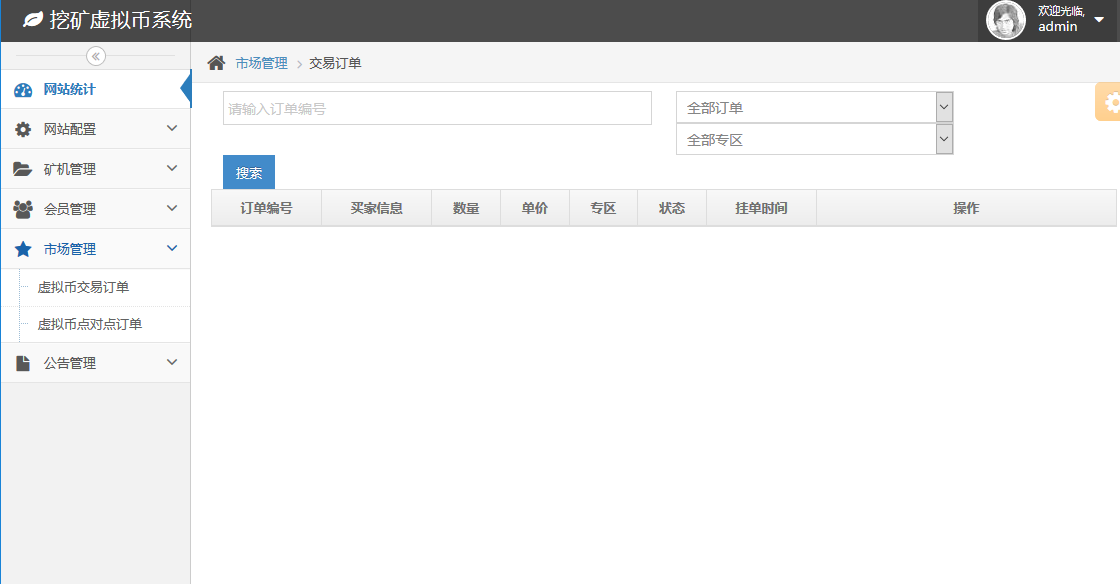Click the star icon beside 市场管理
The height and width of the screenshot is (584, 1120).
tap(23, 250)
